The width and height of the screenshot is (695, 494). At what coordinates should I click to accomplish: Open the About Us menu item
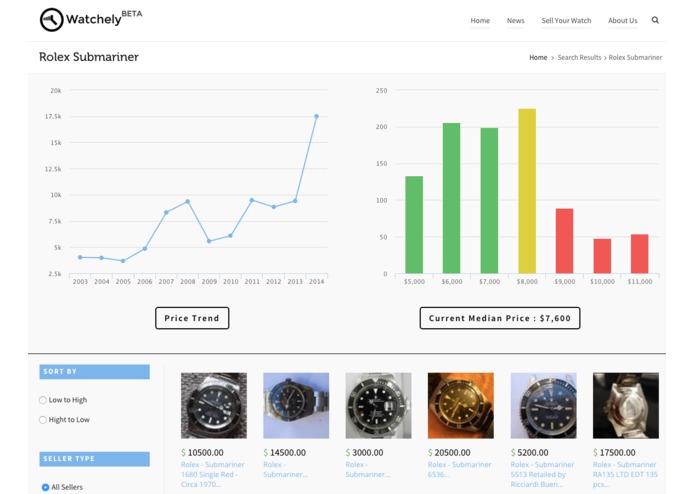click(x=622, y=20)
